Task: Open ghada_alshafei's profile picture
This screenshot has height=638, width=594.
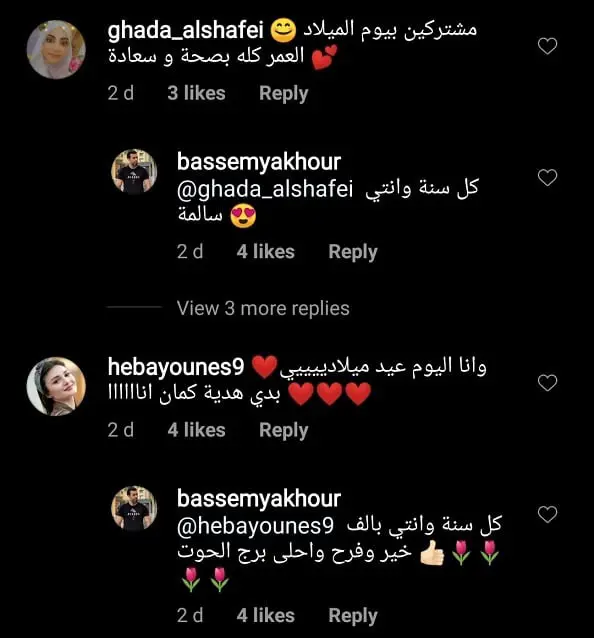Action: tap(56, 49)
